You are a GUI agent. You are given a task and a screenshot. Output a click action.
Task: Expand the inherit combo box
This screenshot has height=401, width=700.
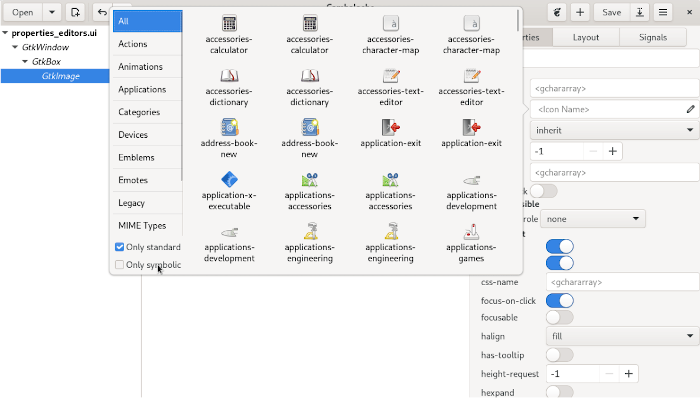pos(614,130)
